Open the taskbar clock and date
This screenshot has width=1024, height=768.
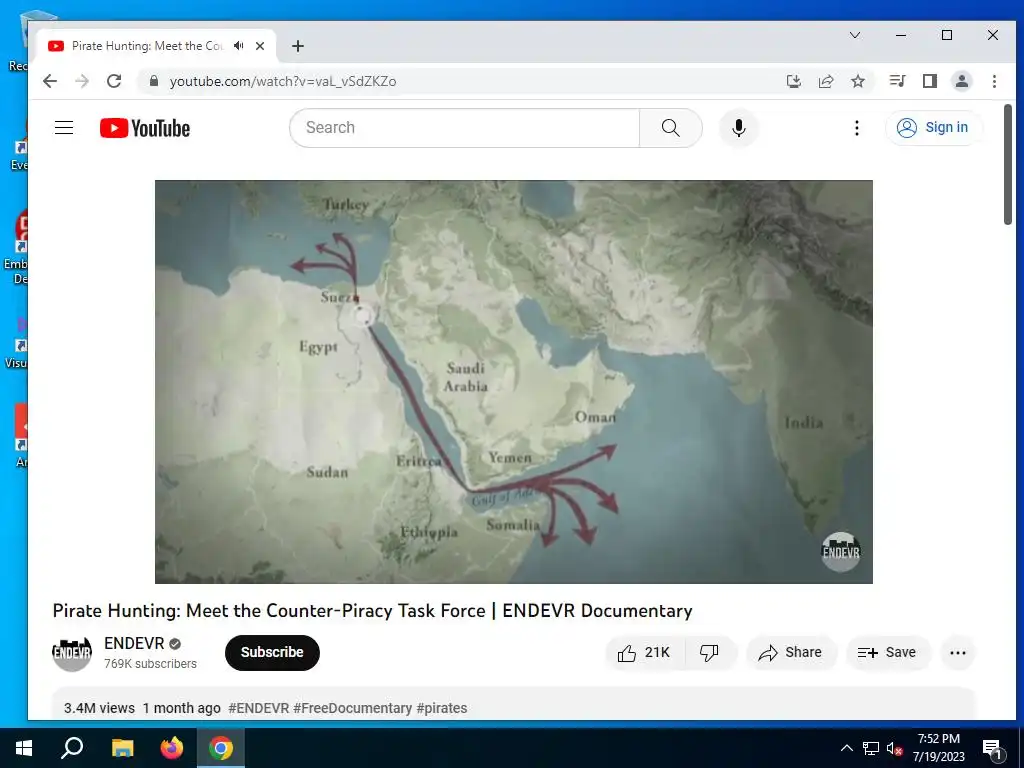[938, 748]
